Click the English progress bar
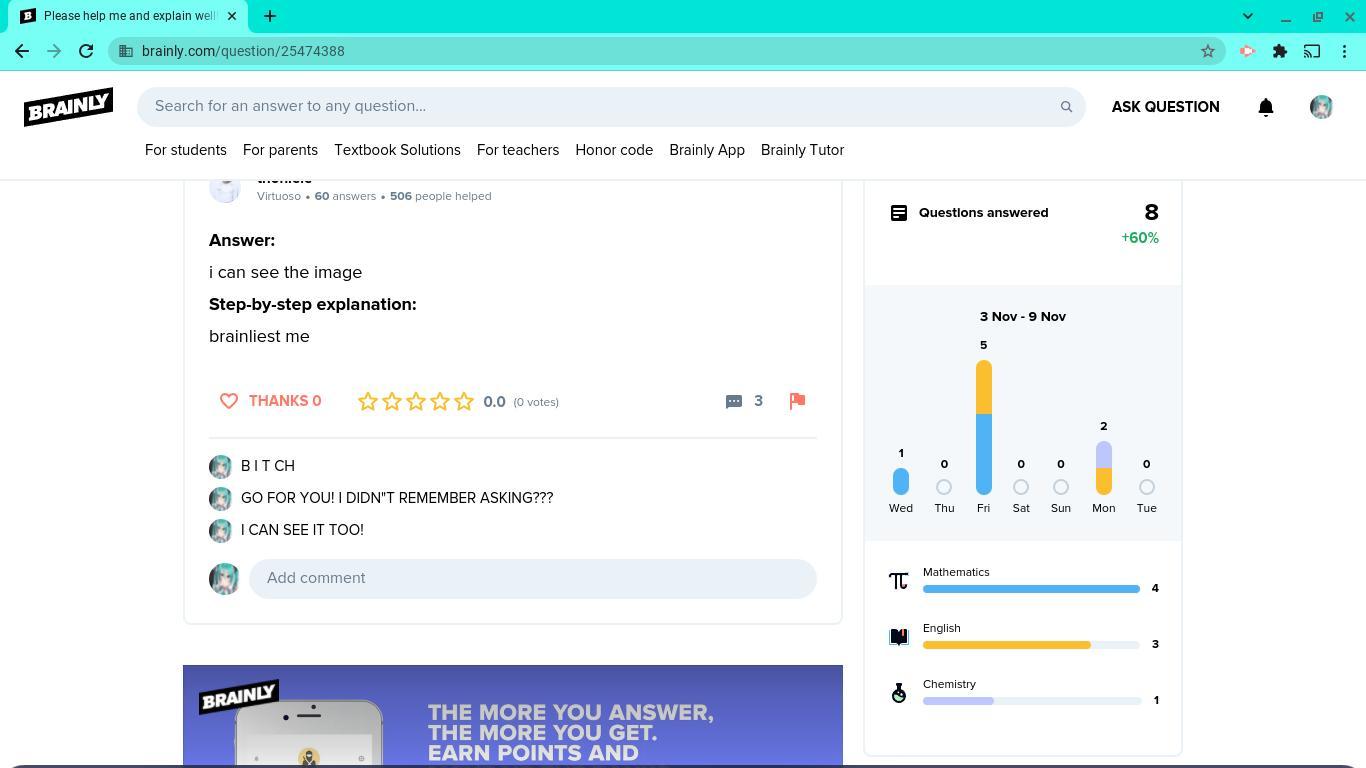The width and height of the screenshot is (1366, 768). click(x=1031, y=645)
